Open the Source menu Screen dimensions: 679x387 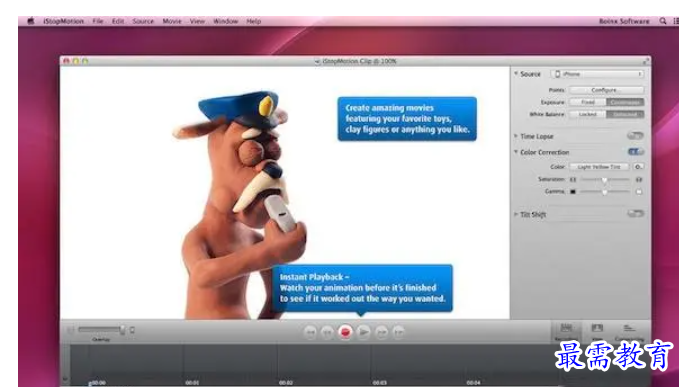[143, 21]
